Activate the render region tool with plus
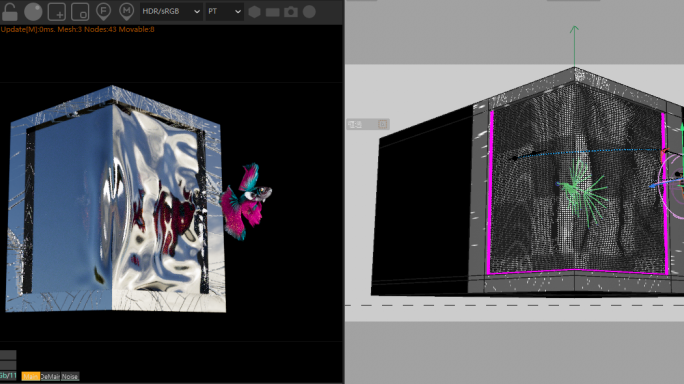 pos(57,12)
